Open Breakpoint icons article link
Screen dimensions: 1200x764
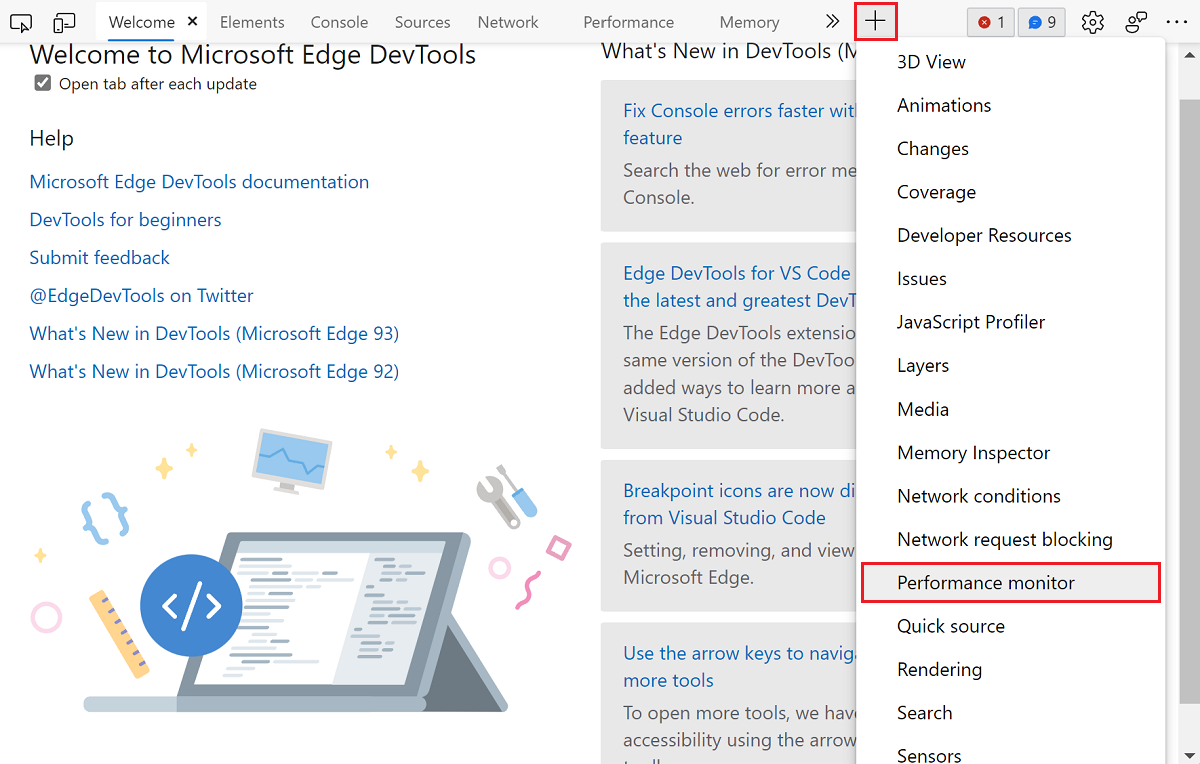pos(739,504)
